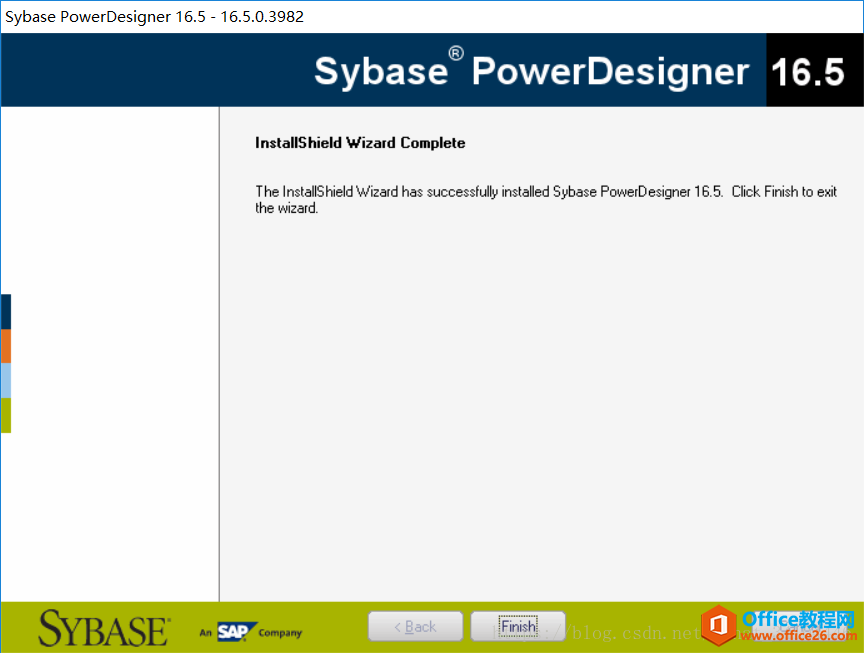864x653 pixels.
Task: Select the light blue color block
Action: (5, 380)
